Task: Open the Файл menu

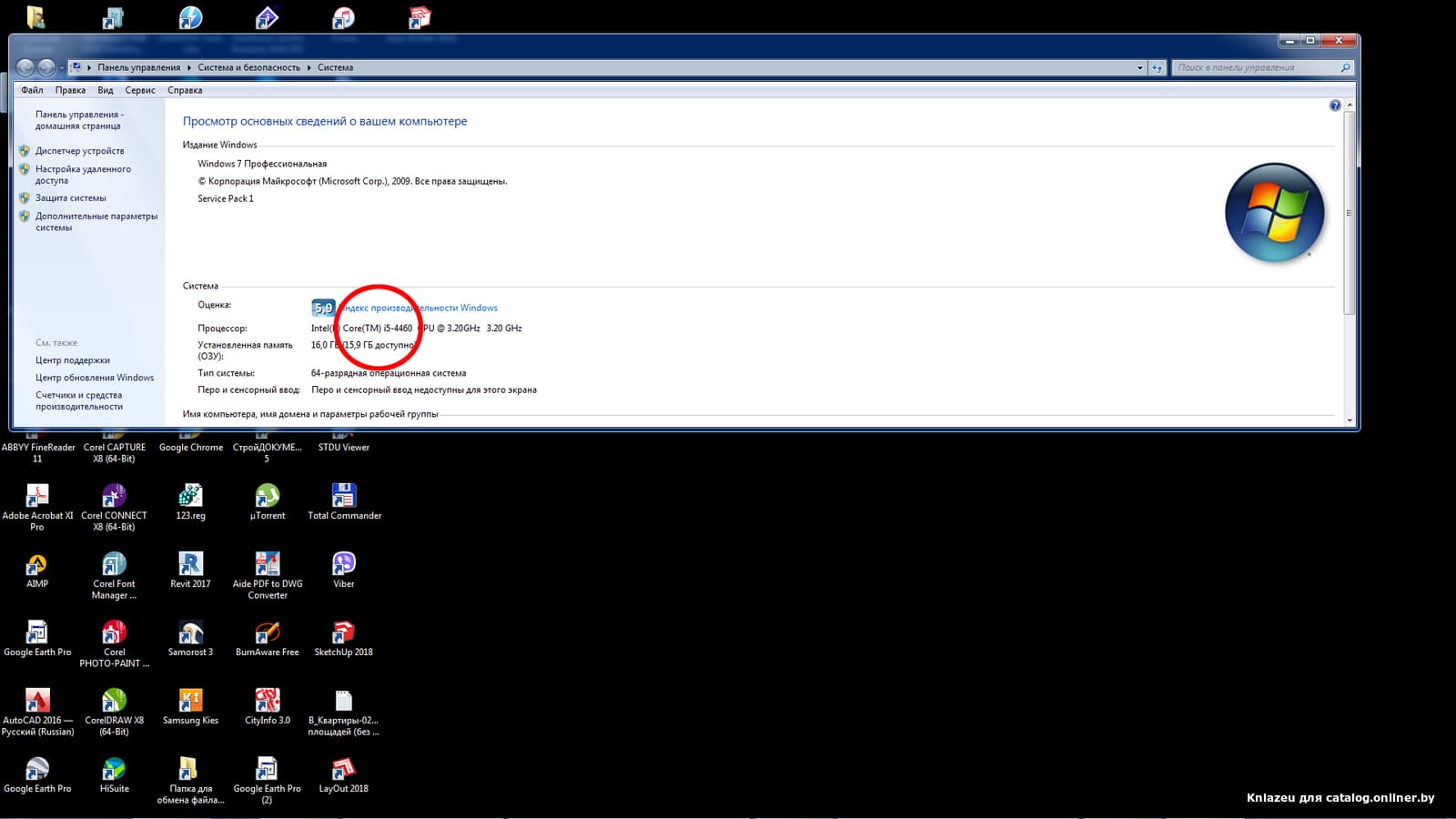Action: [x=33, y=90]
